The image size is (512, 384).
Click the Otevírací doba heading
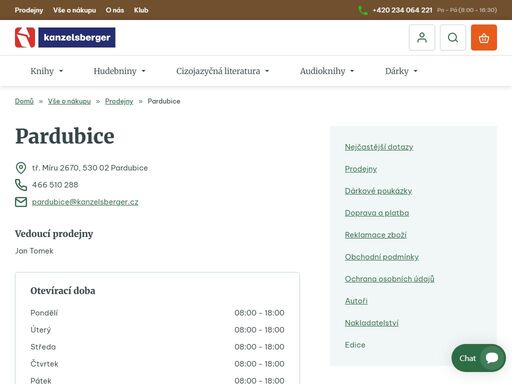(63, 291)
